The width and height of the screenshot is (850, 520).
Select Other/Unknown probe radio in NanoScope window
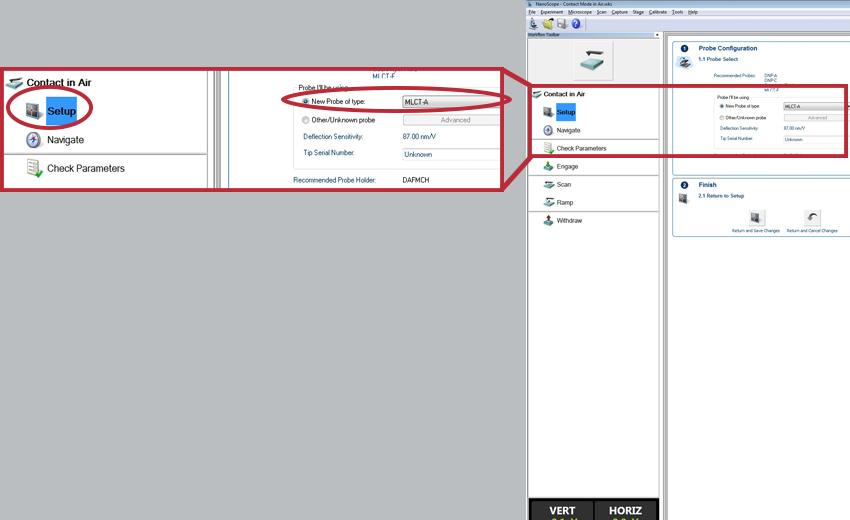[x=722, y=118]
